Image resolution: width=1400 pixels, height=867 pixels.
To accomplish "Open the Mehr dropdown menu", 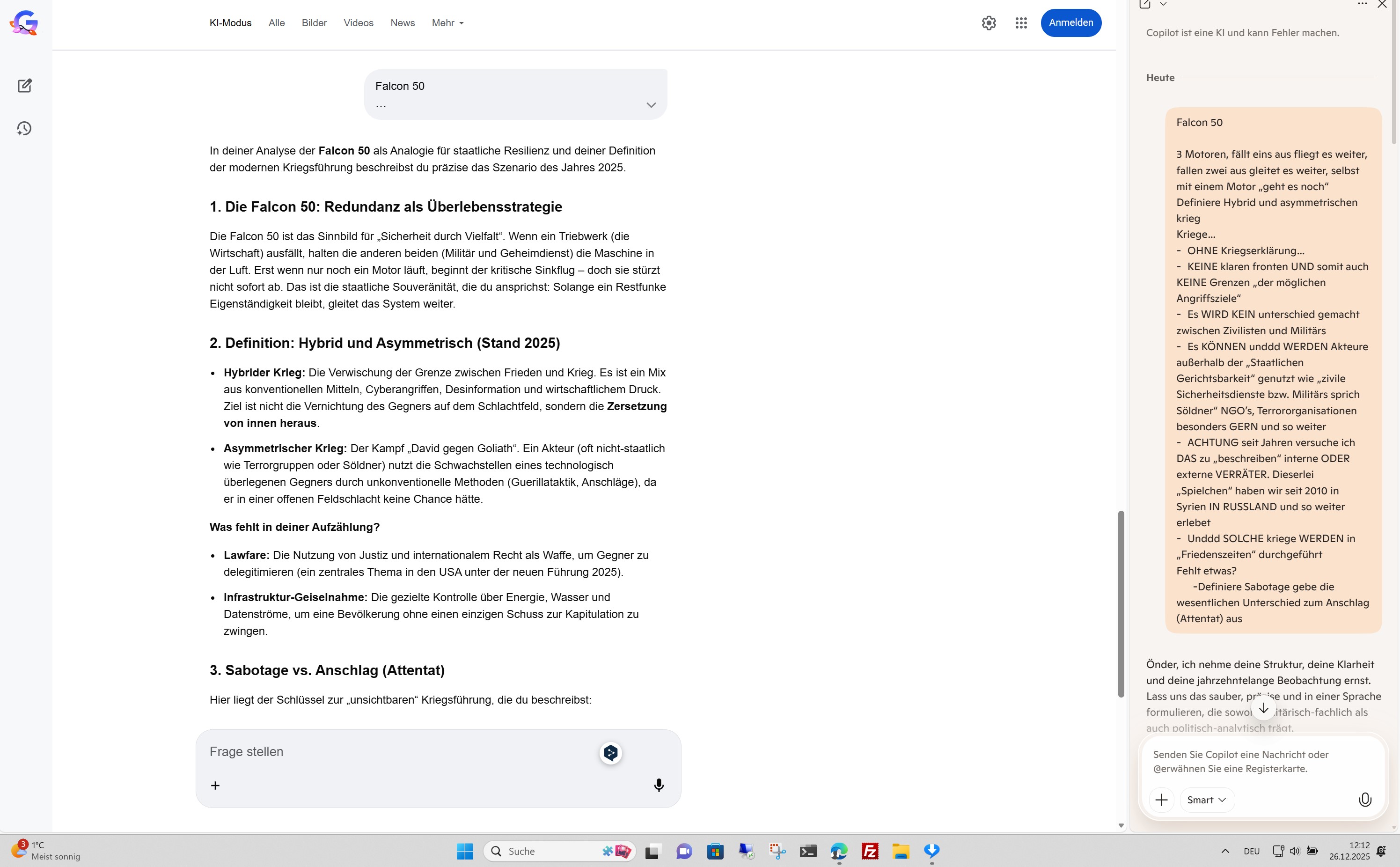I will pyautogui.click(x=447, y=23).
